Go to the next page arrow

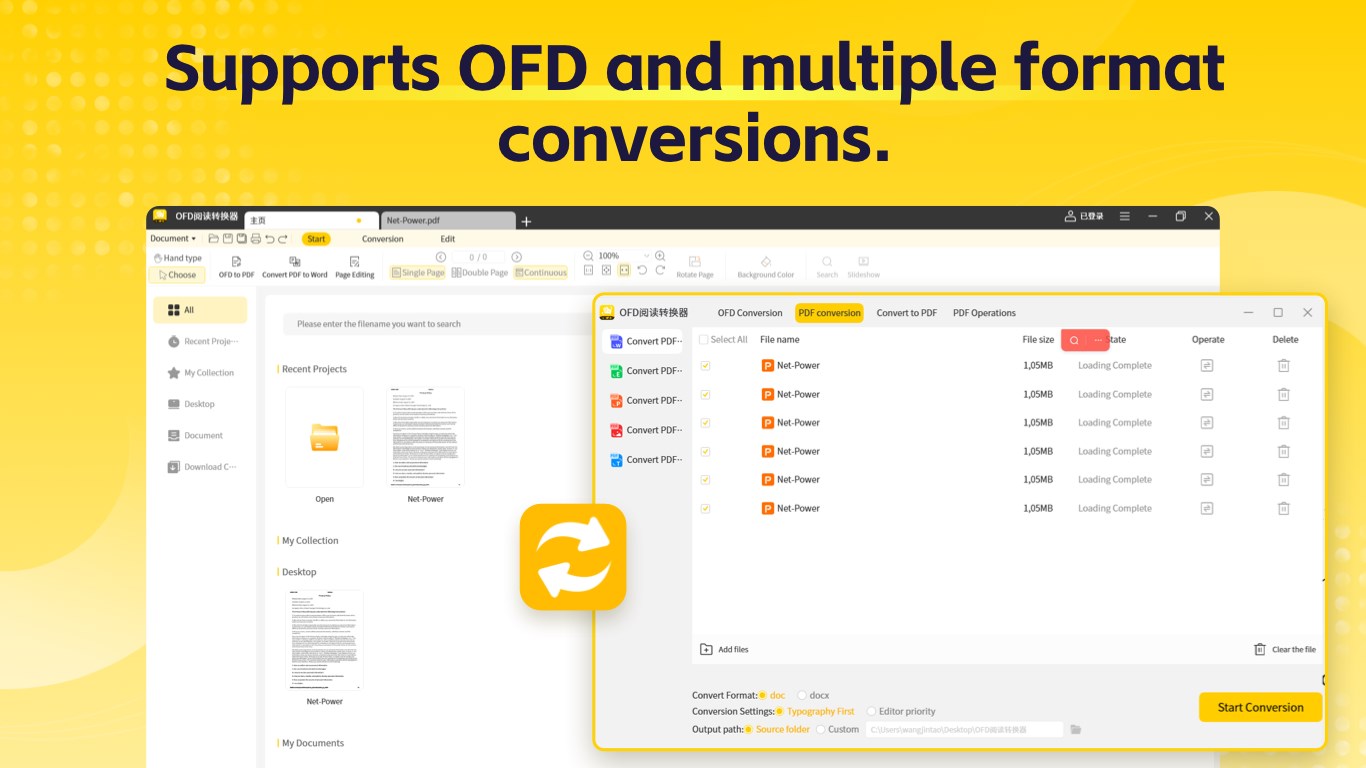[x=517, y=257]
